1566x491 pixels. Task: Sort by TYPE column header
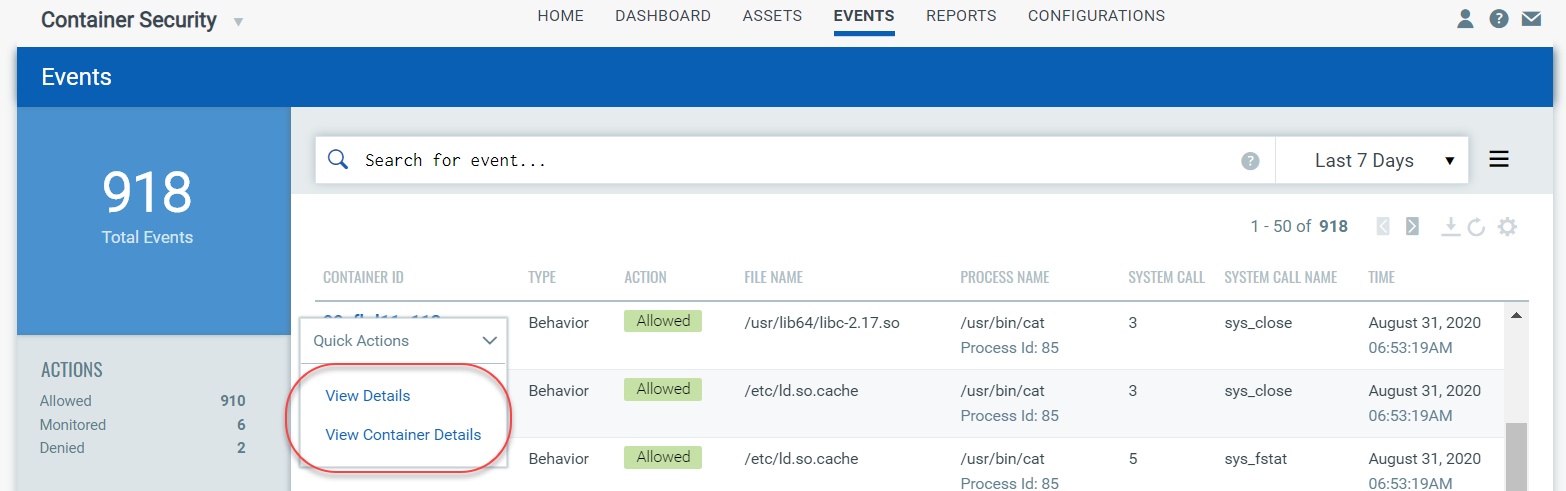coord(542,277)
